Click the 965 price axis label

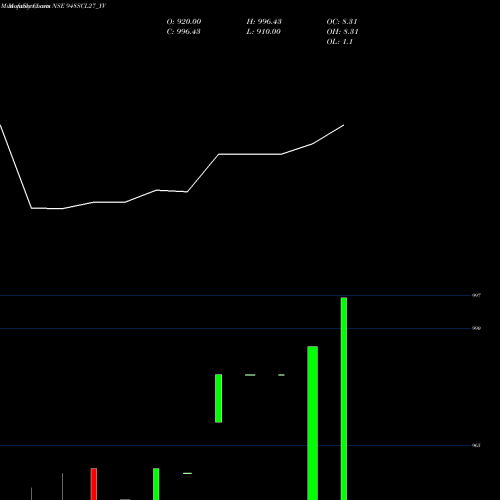click(x=476, y=445)
